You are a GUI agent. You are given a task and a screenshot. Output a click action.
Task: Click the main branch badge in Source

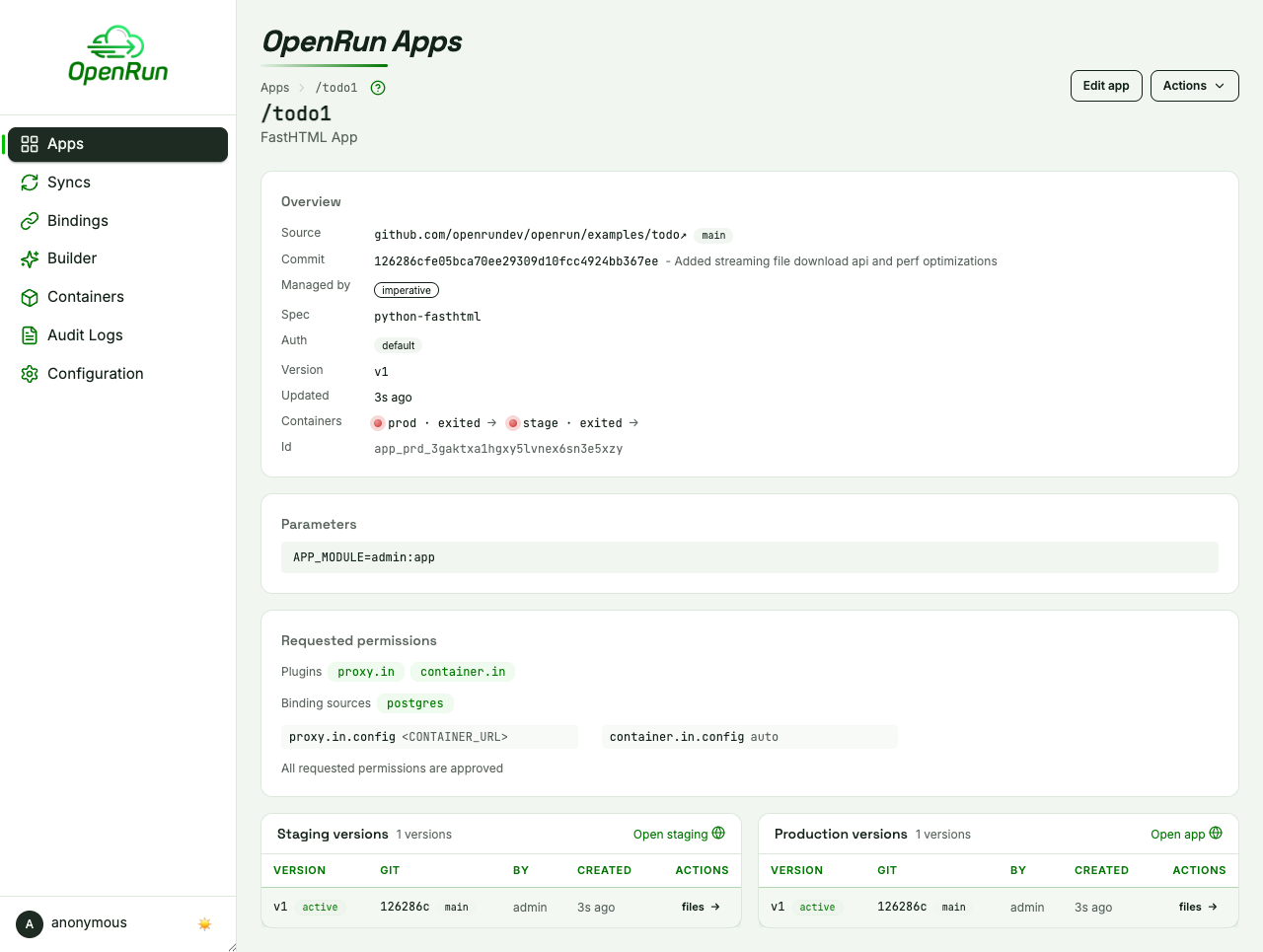[x=713, y=235]
